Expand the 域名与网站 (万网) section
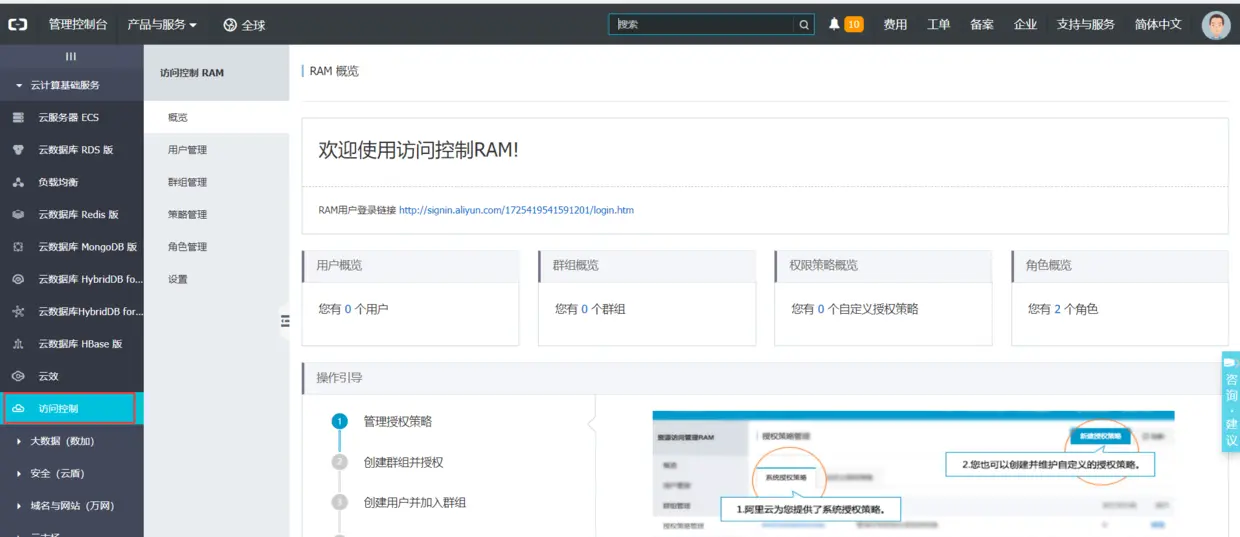This screenshot has height=537, width=1240. coord(66,506)
